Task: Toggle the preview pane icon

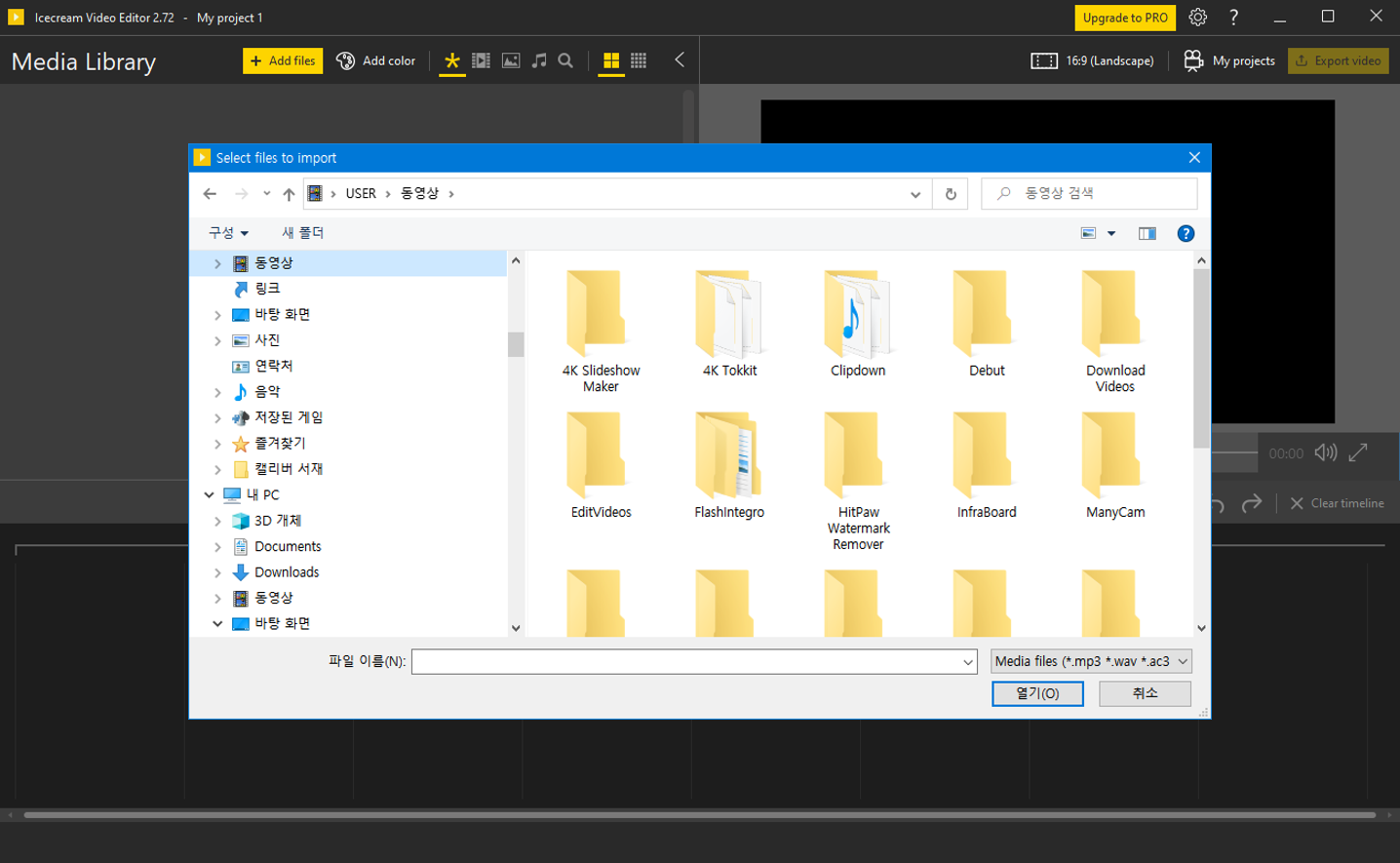Action: (x=1147, y=233)
